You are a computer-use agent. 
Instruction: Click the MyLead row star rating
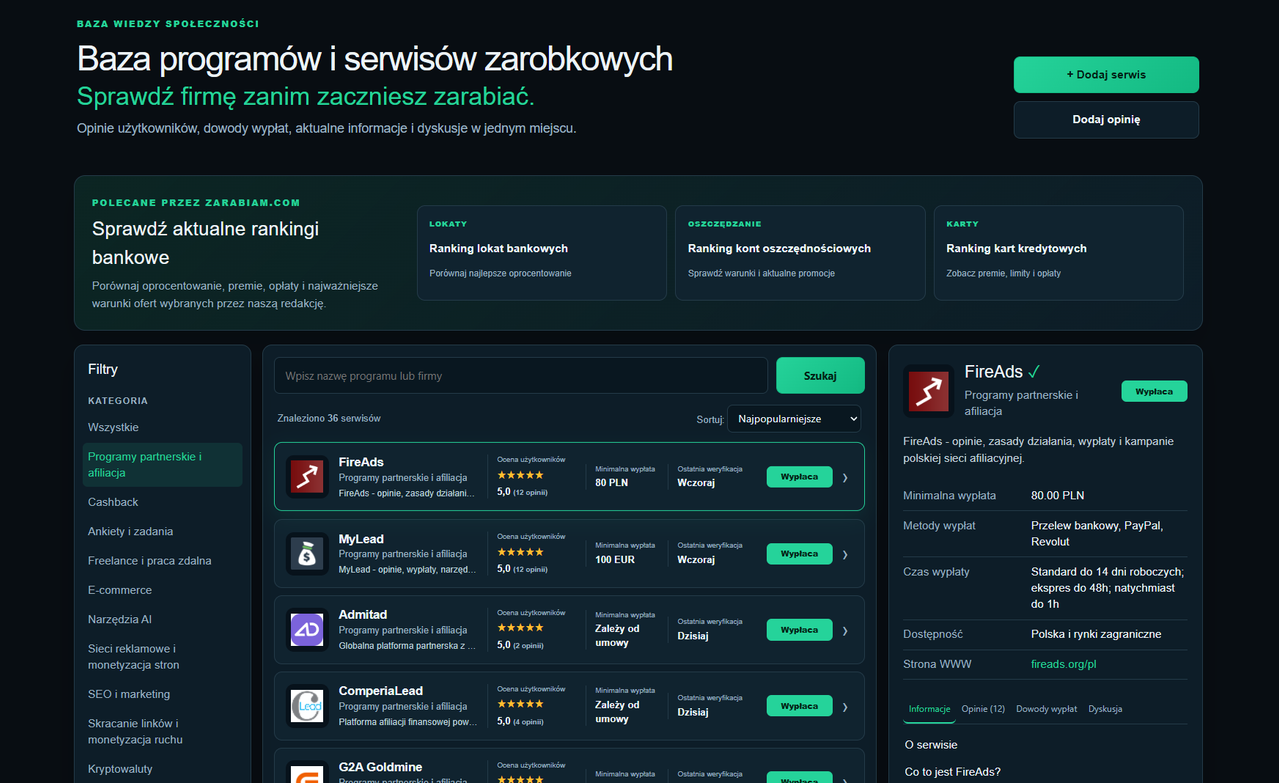(x=520, y=552)
